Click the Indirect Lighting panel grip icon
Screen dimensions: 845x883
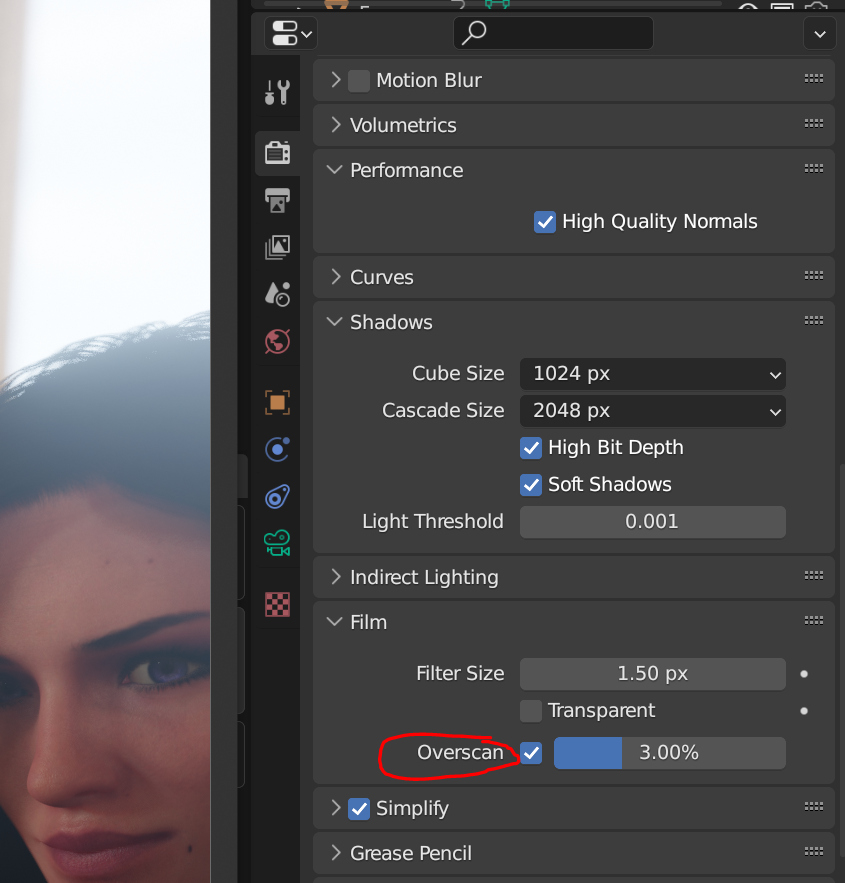pos(814,576)
